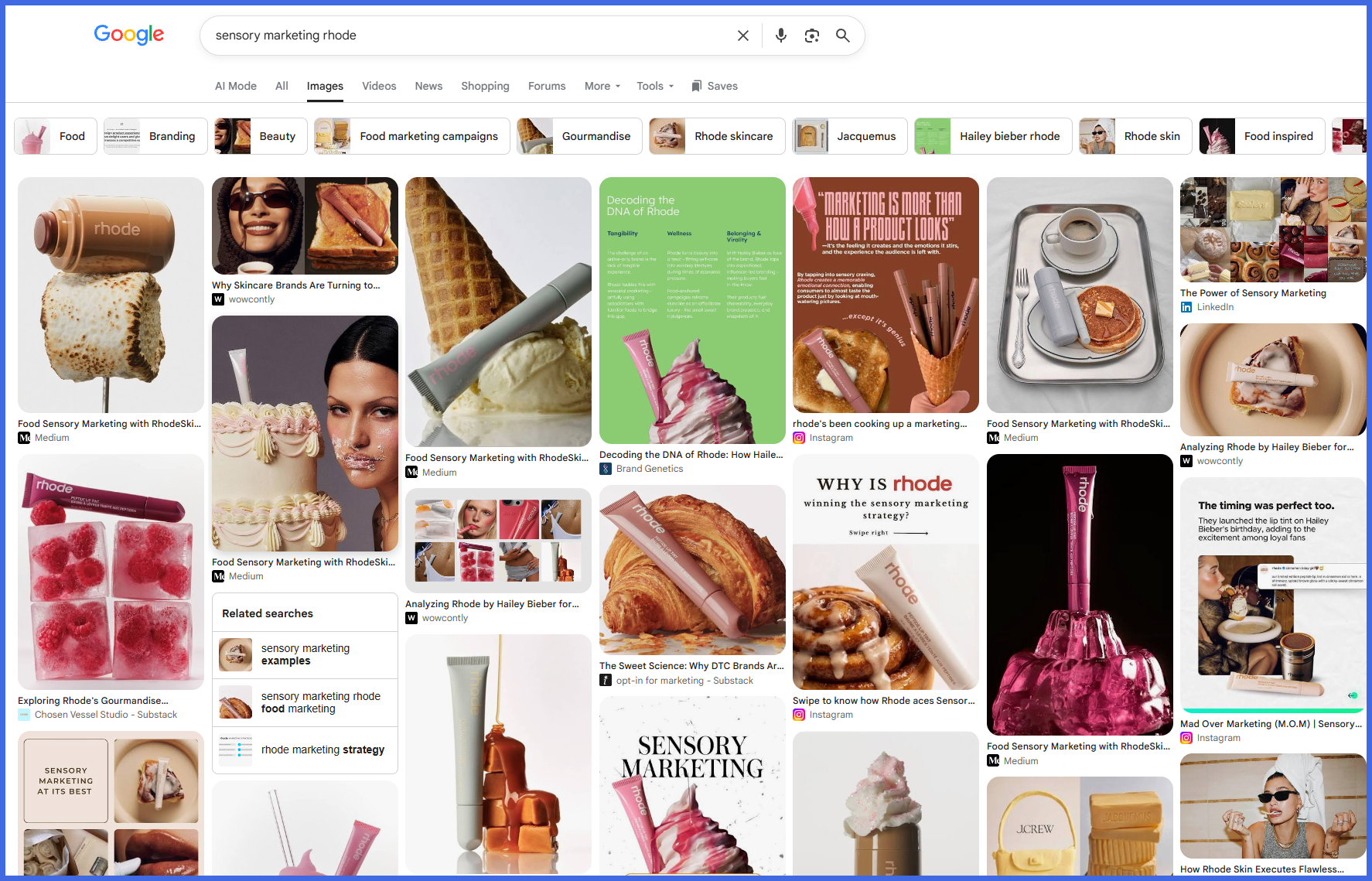
Task: Switch to the Shopping tab
Action: (x=485, y=86)
